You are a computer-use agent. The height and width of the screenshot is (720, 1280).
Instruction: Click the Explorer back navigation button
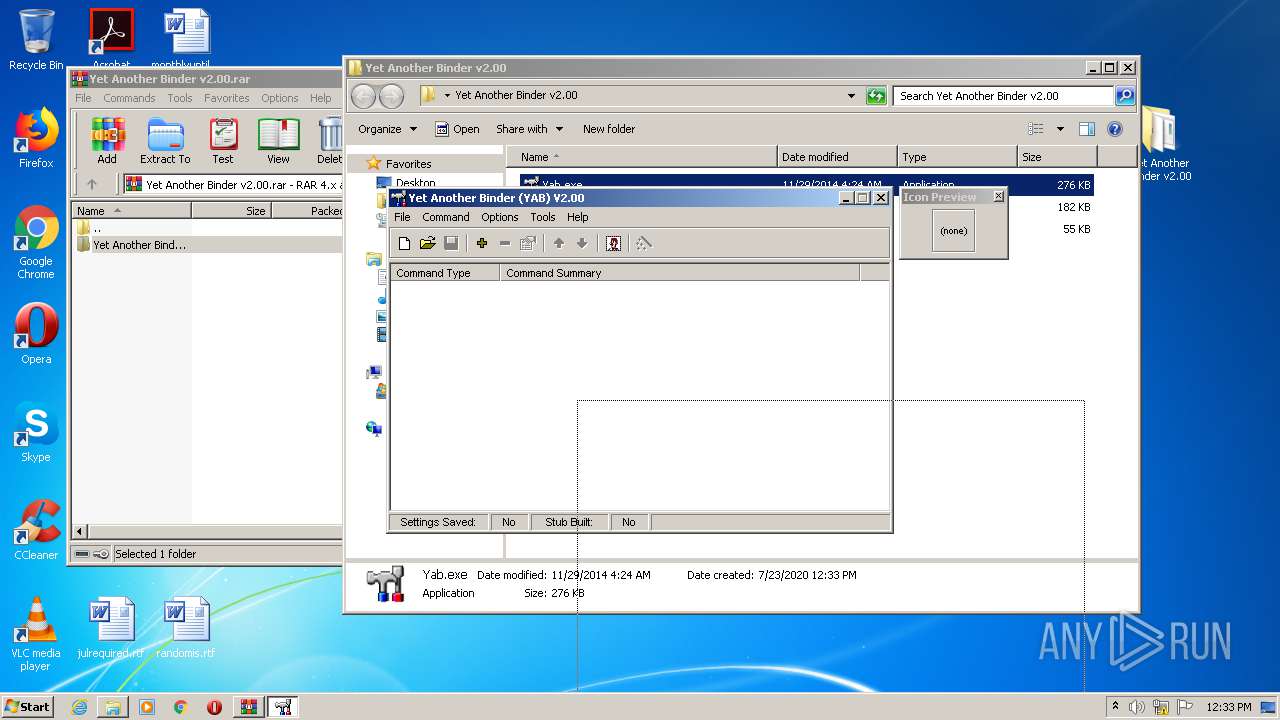(x=363, y=96)
